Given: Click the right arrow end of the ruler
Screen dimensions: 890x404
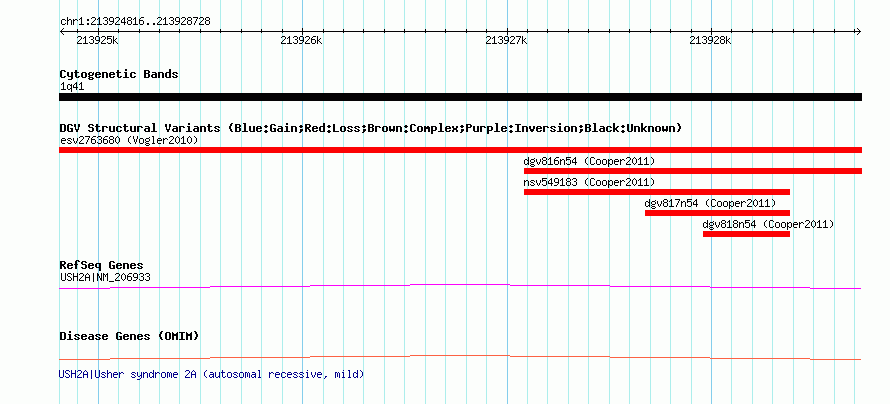Looking at the screenshot, I should coord(859,31).
